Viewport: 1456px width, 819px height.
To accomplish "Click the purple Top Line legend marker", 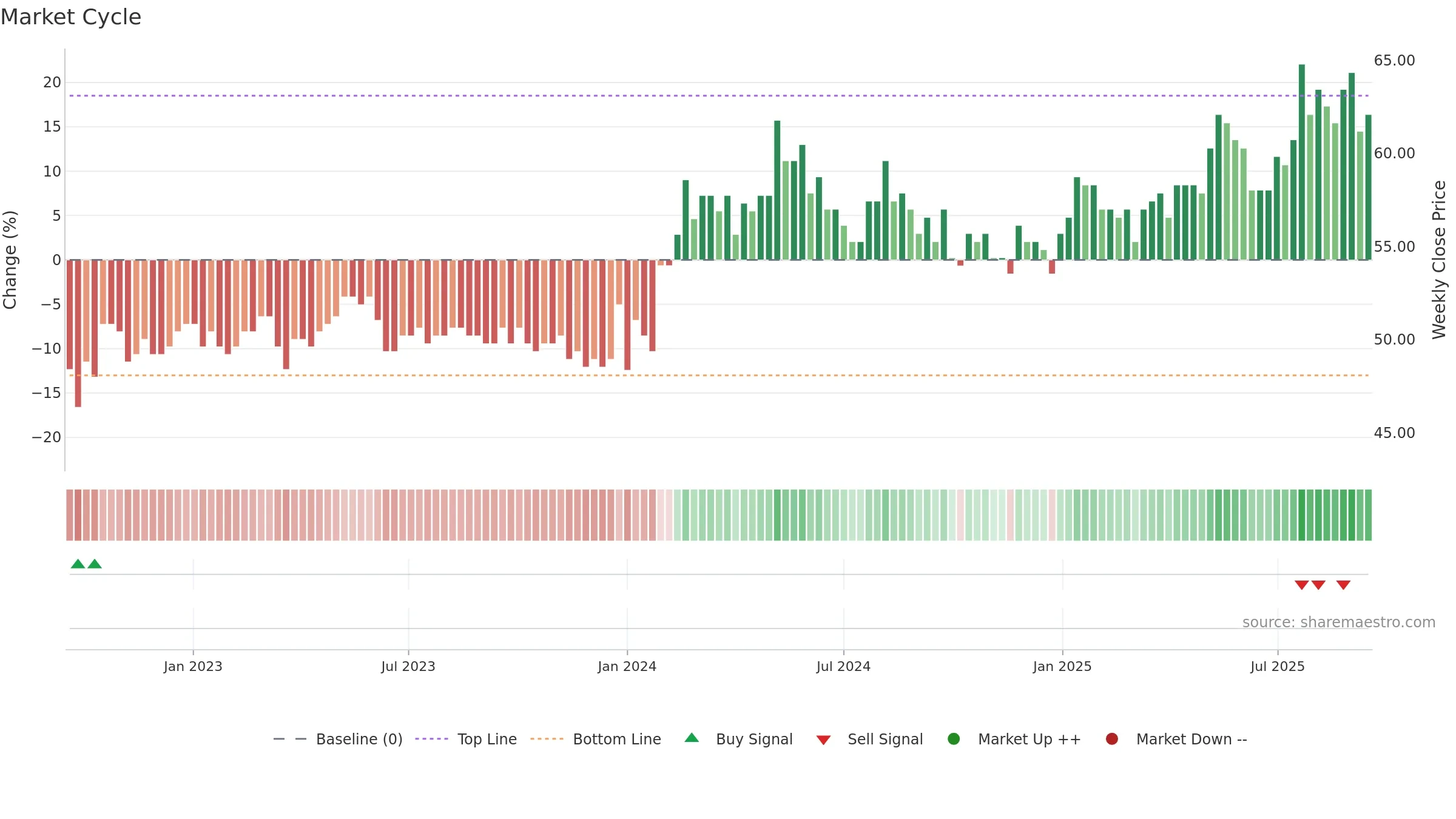I will (x=431, y=739).
